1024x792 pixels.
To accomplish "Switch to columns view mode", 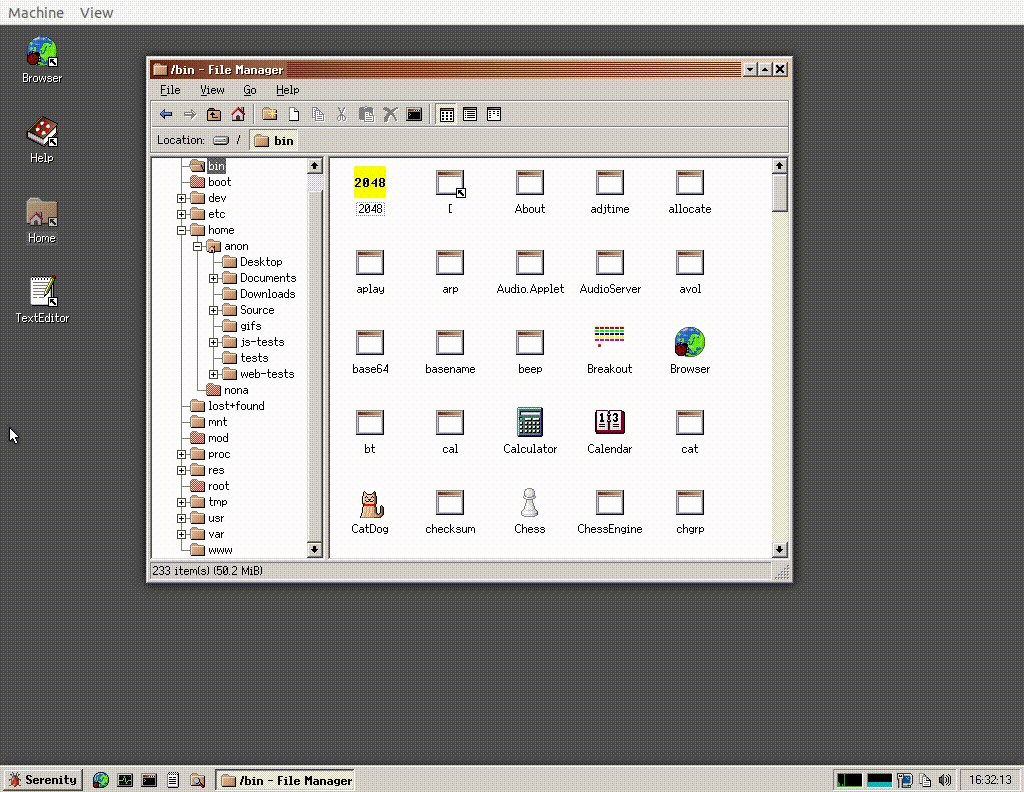I will coord(494,114).
